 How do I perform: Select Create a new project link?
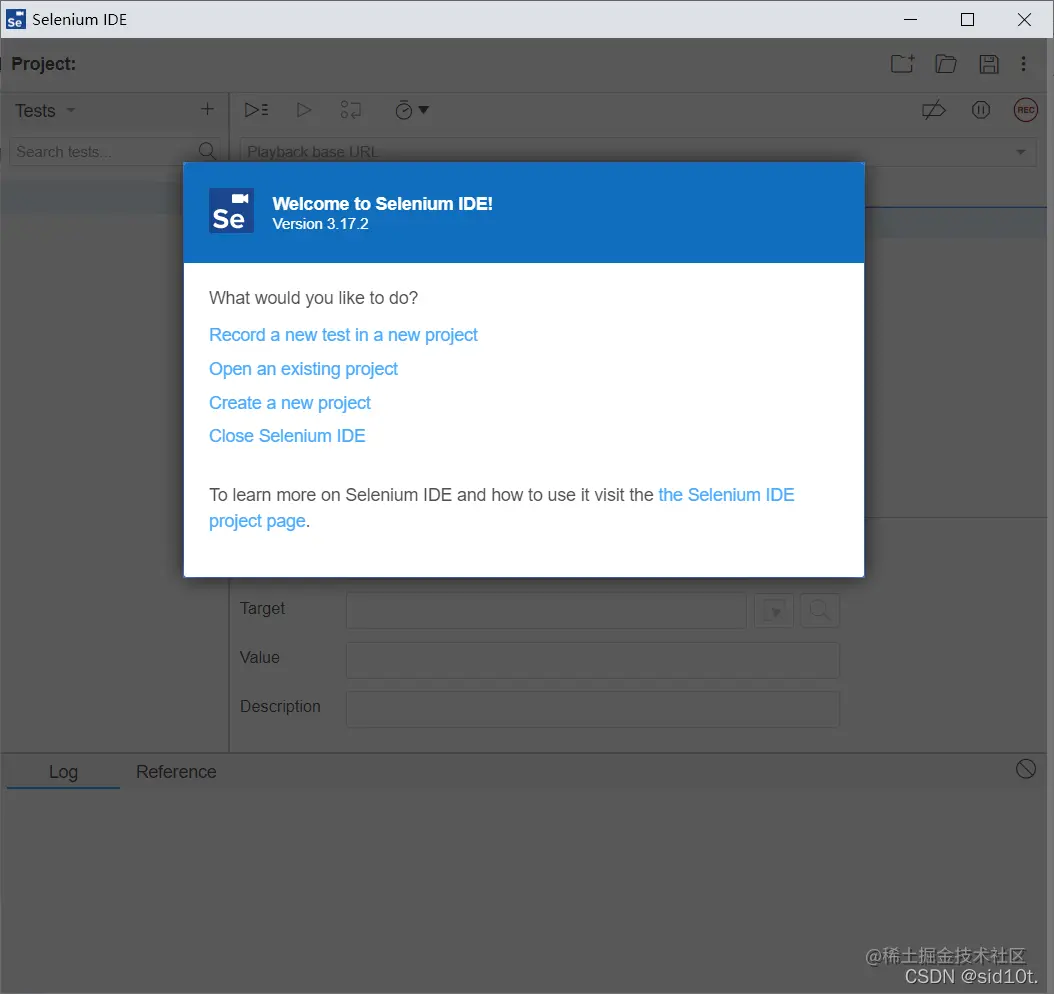[290, 403]
